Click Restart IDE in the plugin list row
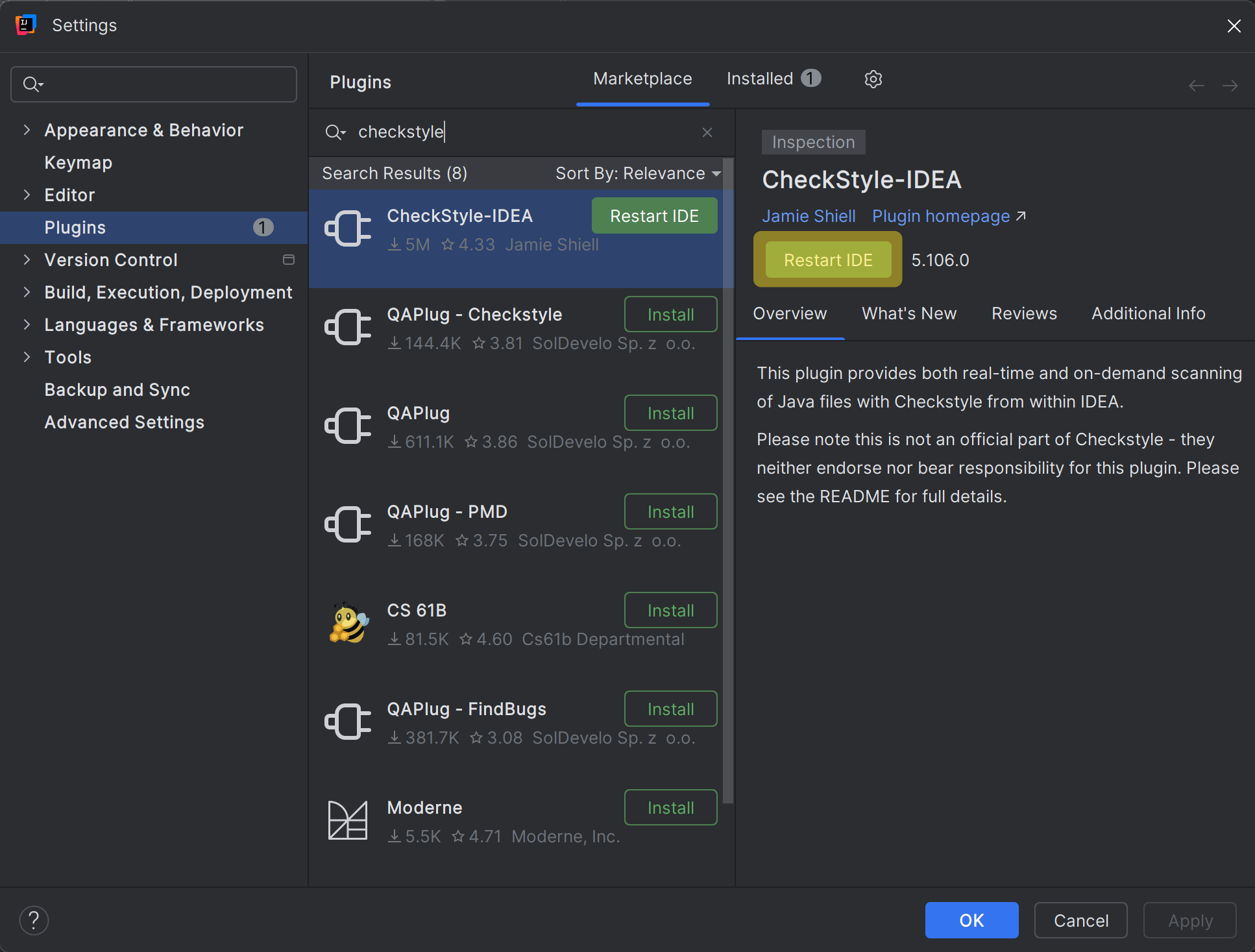The width and height of the screenshot is (1255, 952). point(654,216)
